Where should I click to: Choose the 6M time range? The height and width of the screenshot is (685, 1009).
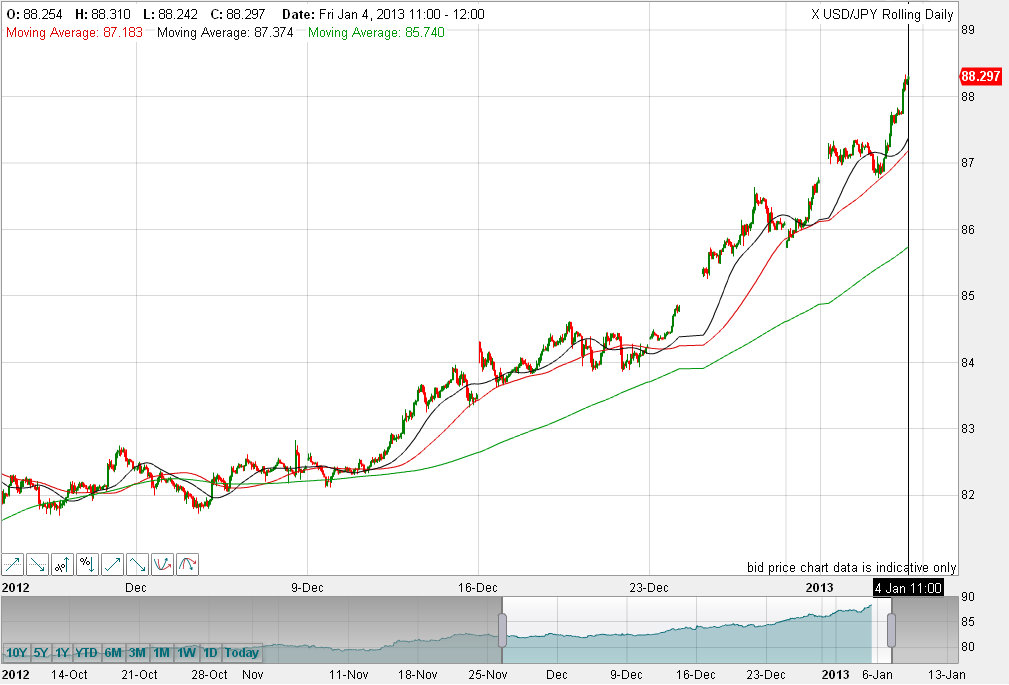[x=113, y=653]
